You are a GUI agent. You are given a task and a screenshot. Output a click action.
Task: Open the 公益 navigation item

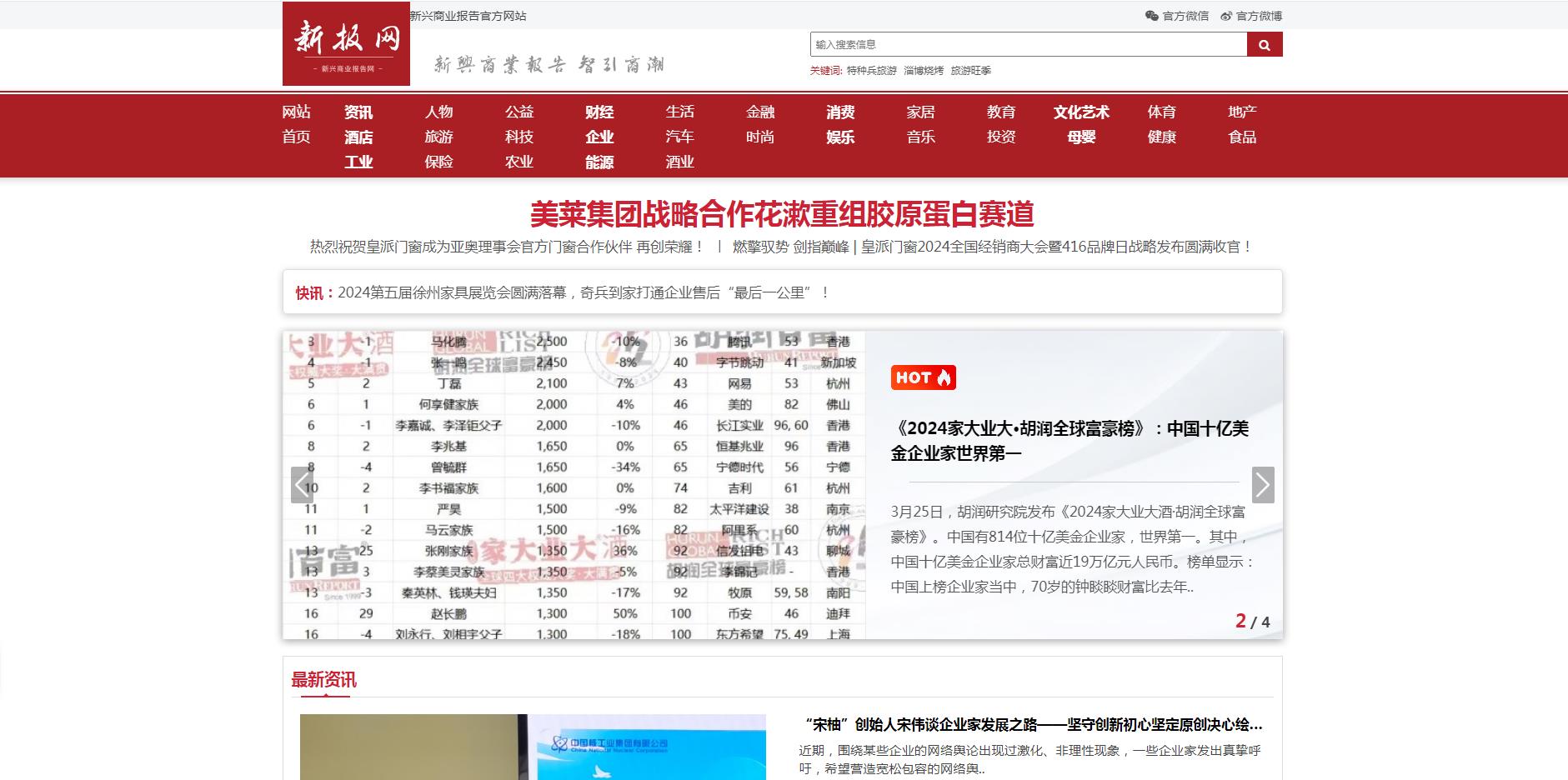point(518,112)
